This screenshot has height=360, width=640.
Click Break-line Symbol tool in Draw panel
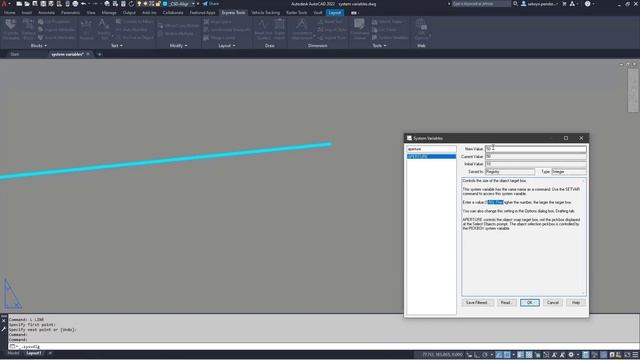[263, 29]
